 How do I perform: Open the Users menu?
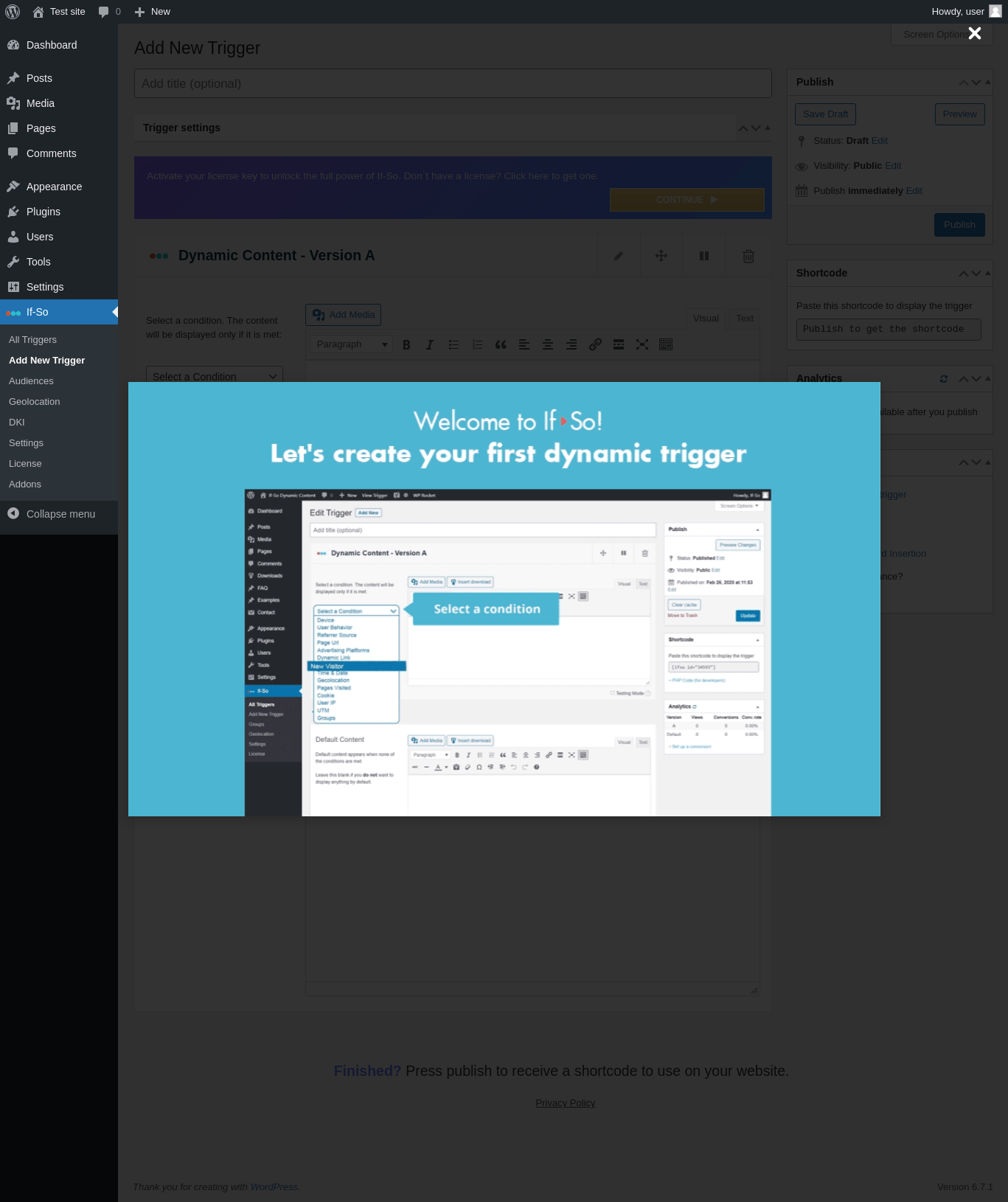[x=59, y=237]
